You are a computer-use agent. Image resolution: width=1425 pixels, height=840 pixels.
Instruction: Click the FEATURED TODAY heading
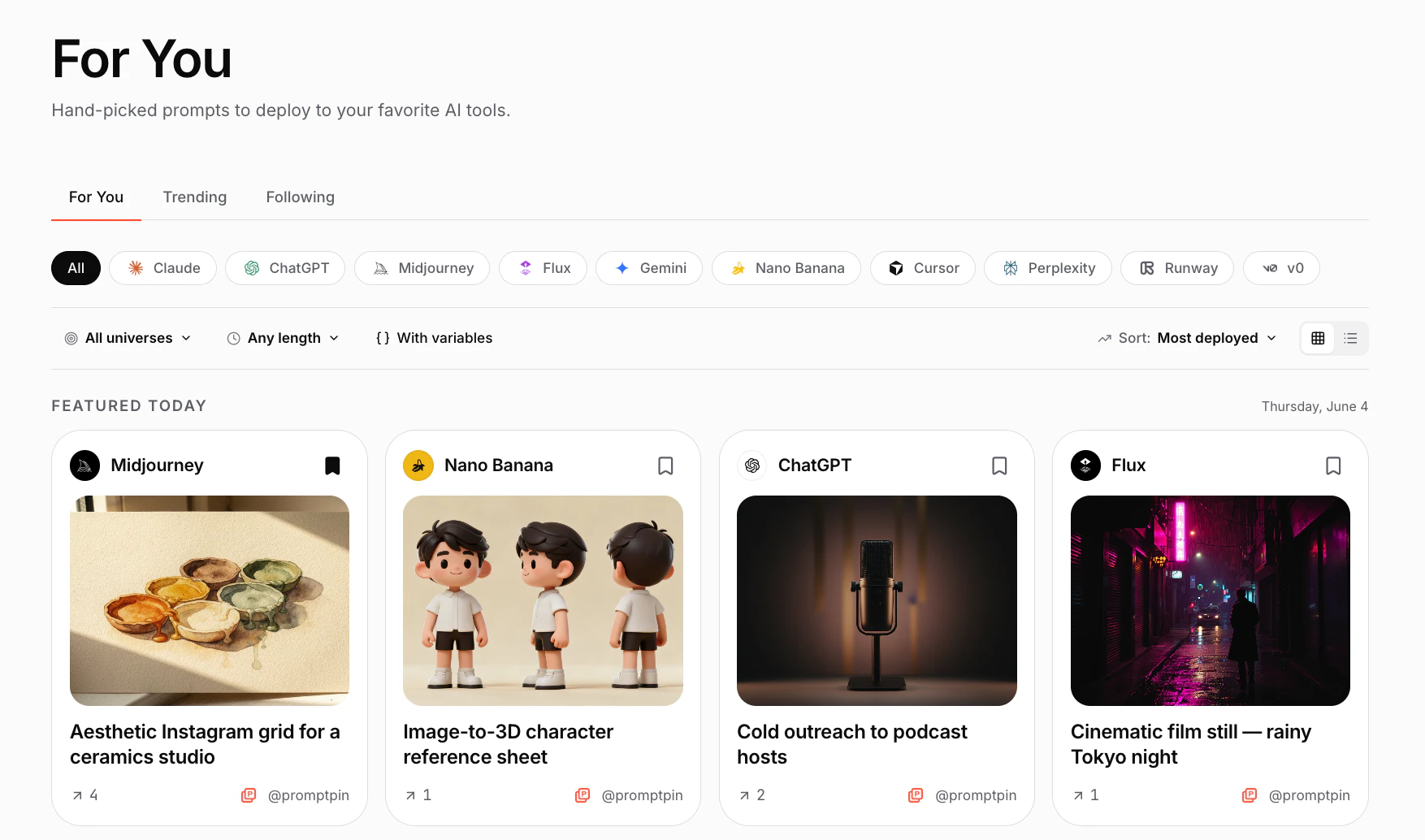coord(129,405)
